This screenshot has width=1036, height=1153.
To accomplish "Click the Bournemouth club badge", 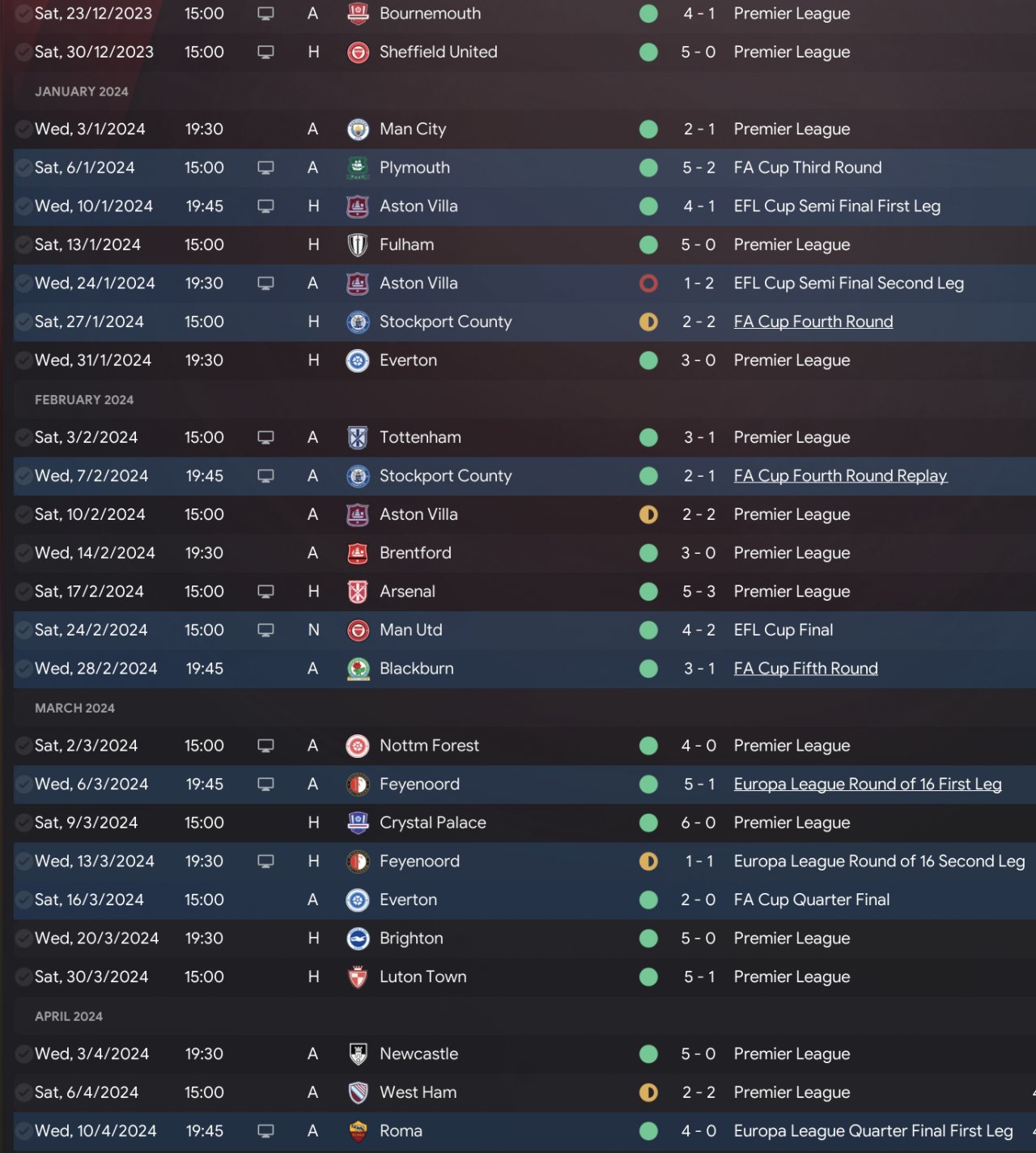I will (x=357, y=14).
